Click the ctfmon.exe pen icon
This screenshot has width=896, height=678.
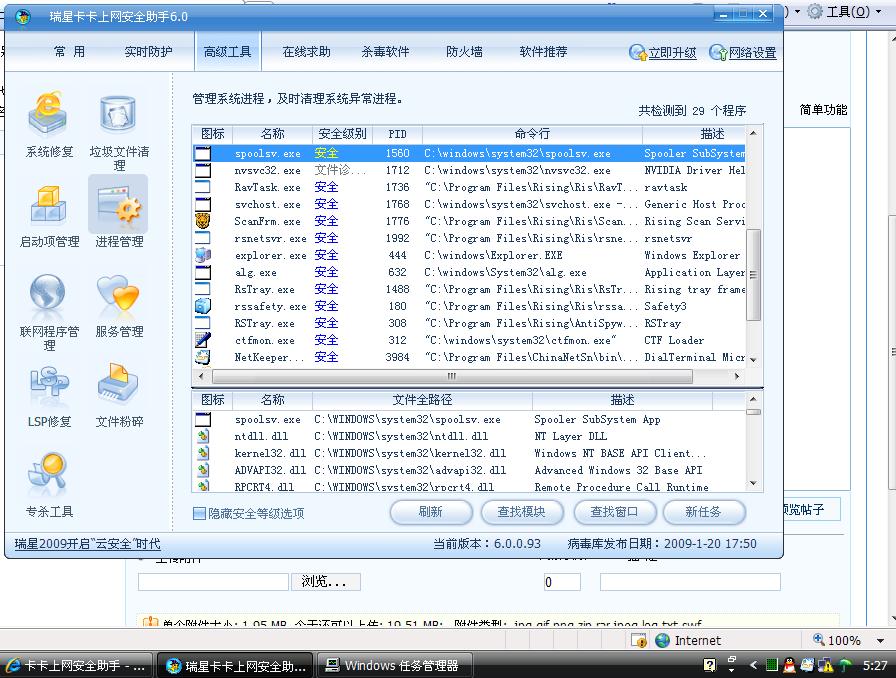pos(202,340)
